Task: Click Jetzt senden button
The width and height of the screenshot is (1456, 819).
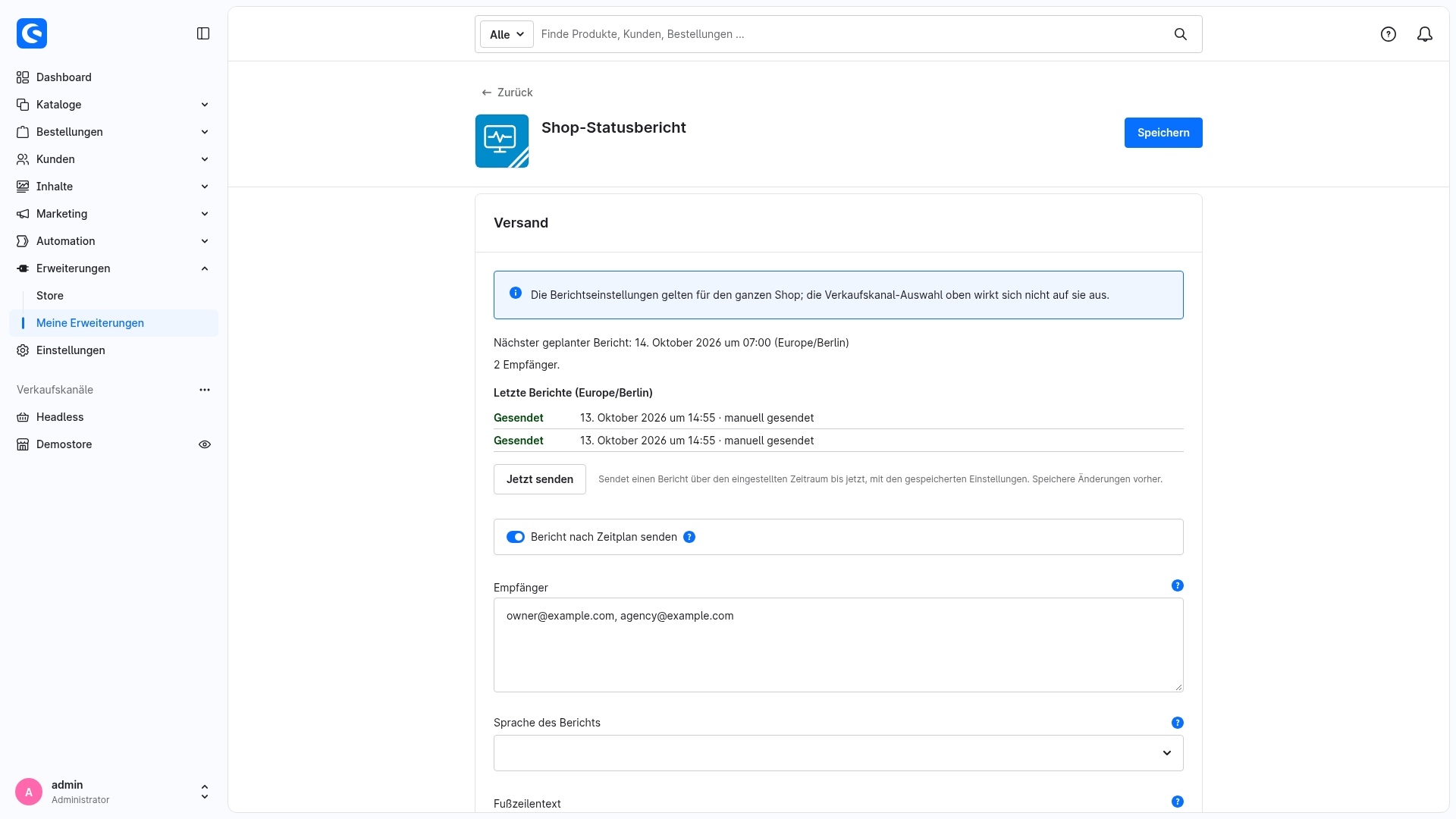Action: pos(539,479)
